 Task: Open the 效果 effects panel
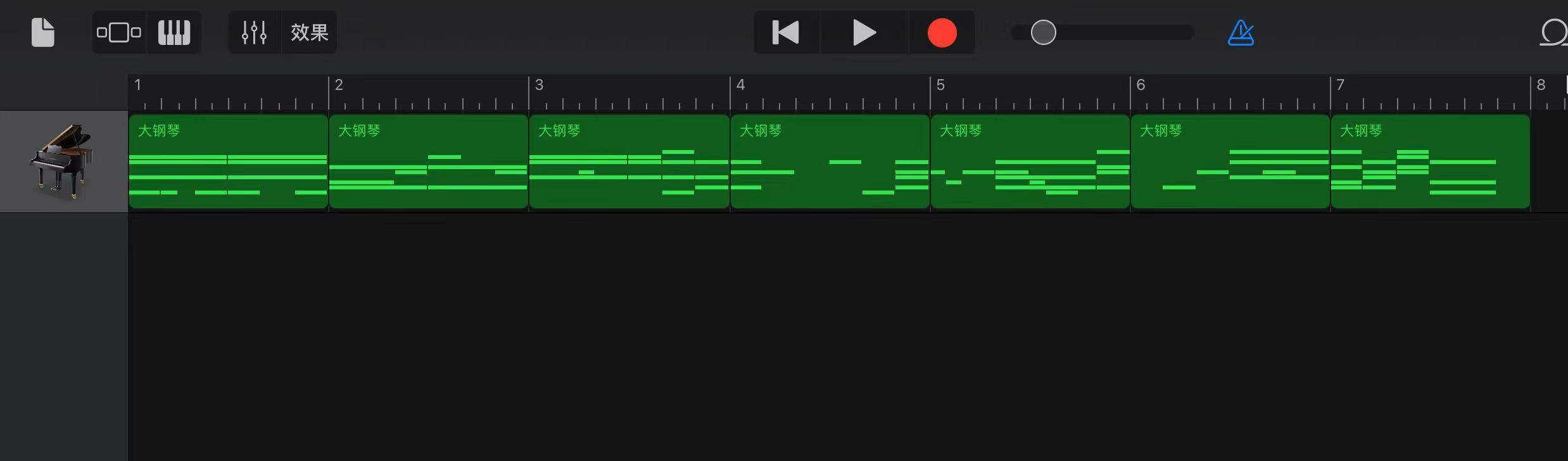[310, 32]
